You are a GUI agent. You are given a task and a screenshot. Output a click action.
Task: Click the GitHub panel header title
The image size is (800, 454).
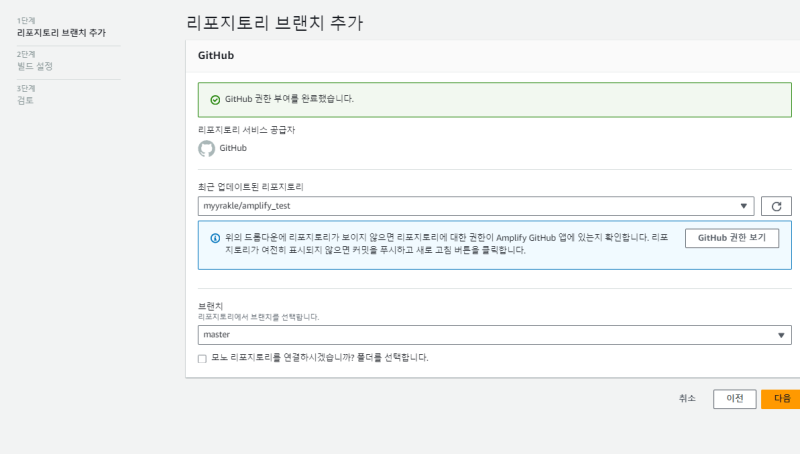point(216,56)
